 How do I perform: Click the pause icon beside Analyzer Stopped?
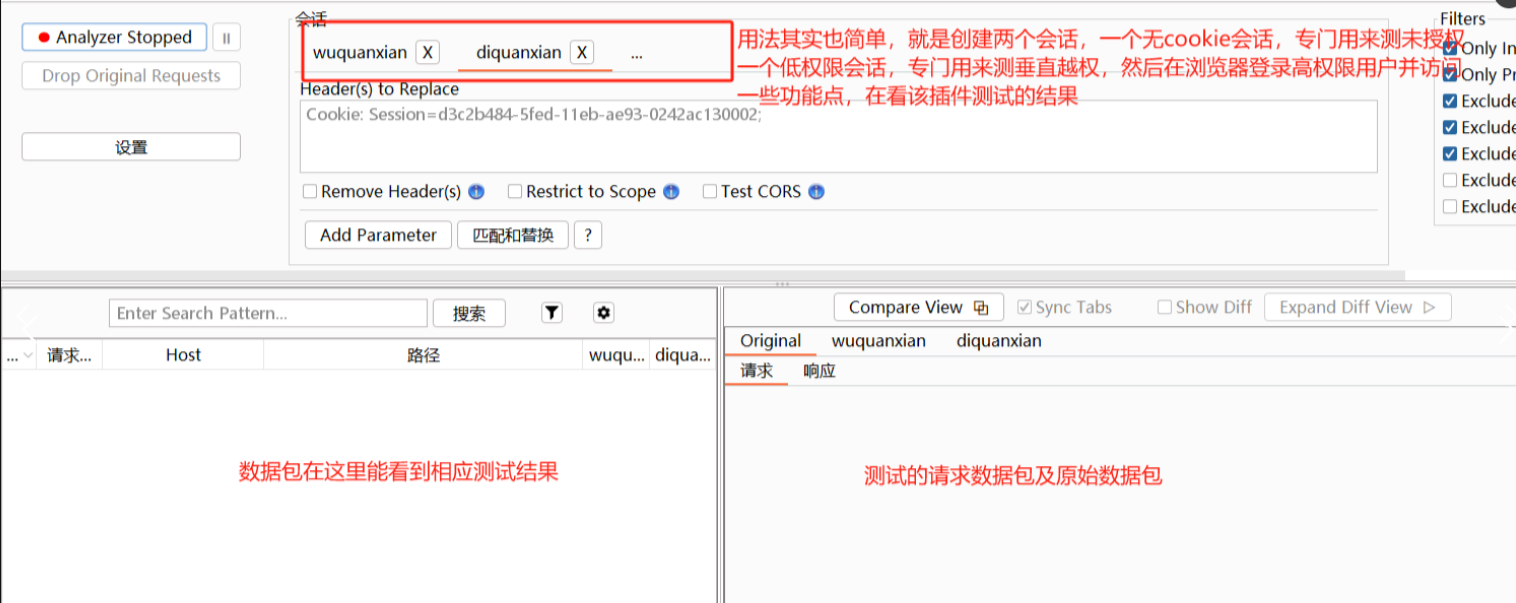(x=226, y=38)
